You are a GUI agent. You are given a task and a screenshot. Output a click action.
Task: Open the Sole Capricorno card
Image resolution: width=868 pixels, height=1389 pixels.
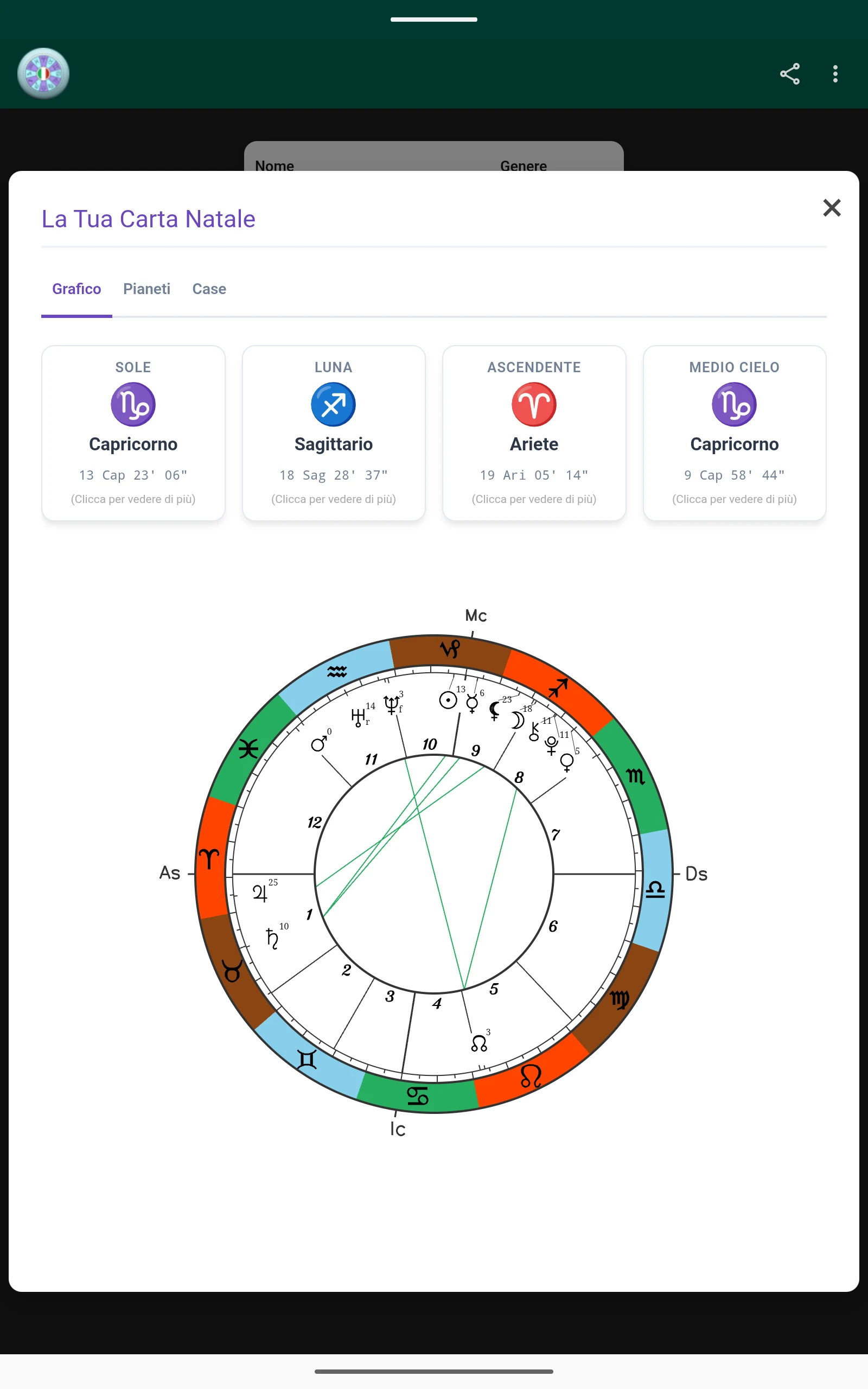[x=133, y=433]
